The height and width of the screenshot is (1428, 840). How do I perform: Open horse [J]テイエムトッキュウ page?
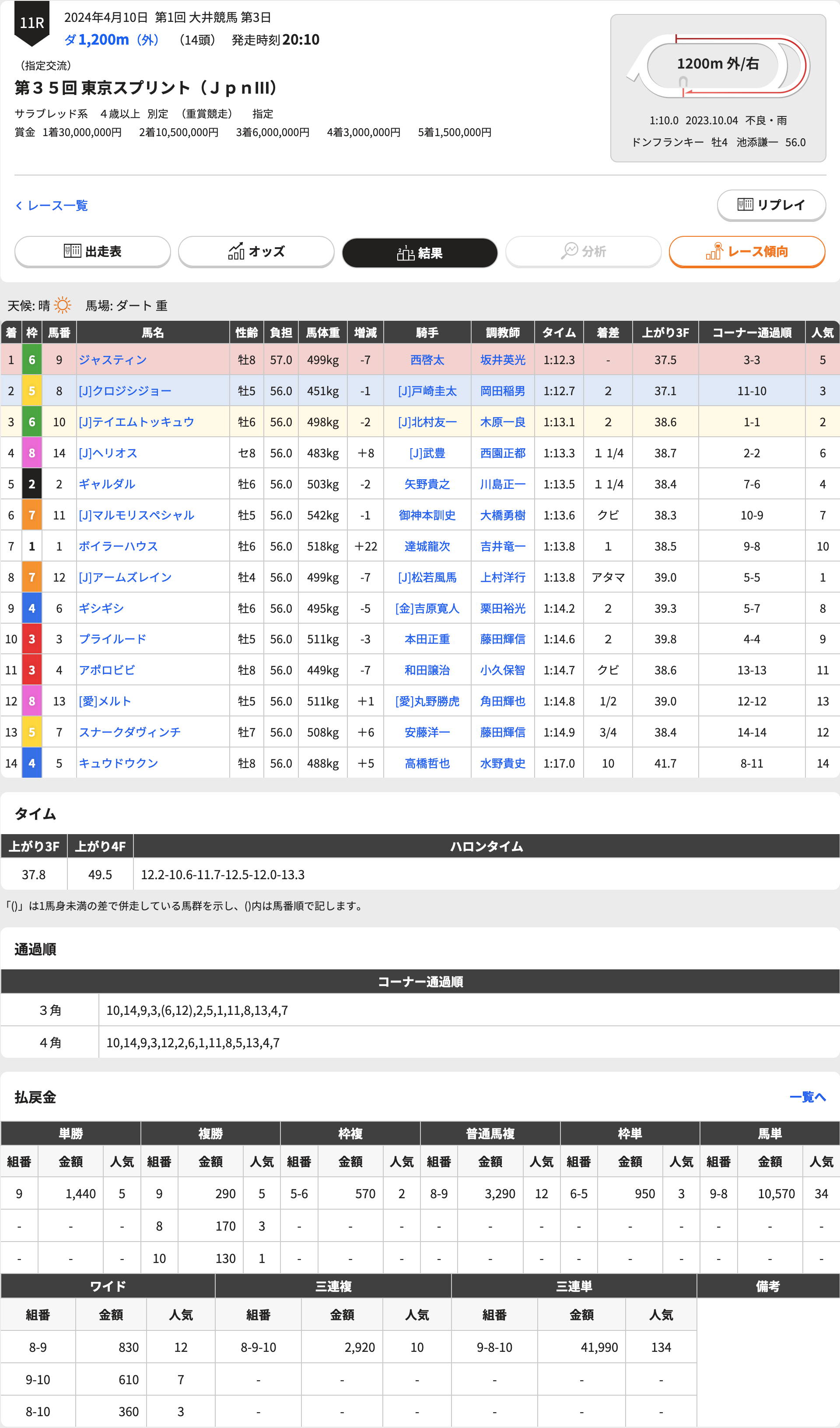[136, 422]
